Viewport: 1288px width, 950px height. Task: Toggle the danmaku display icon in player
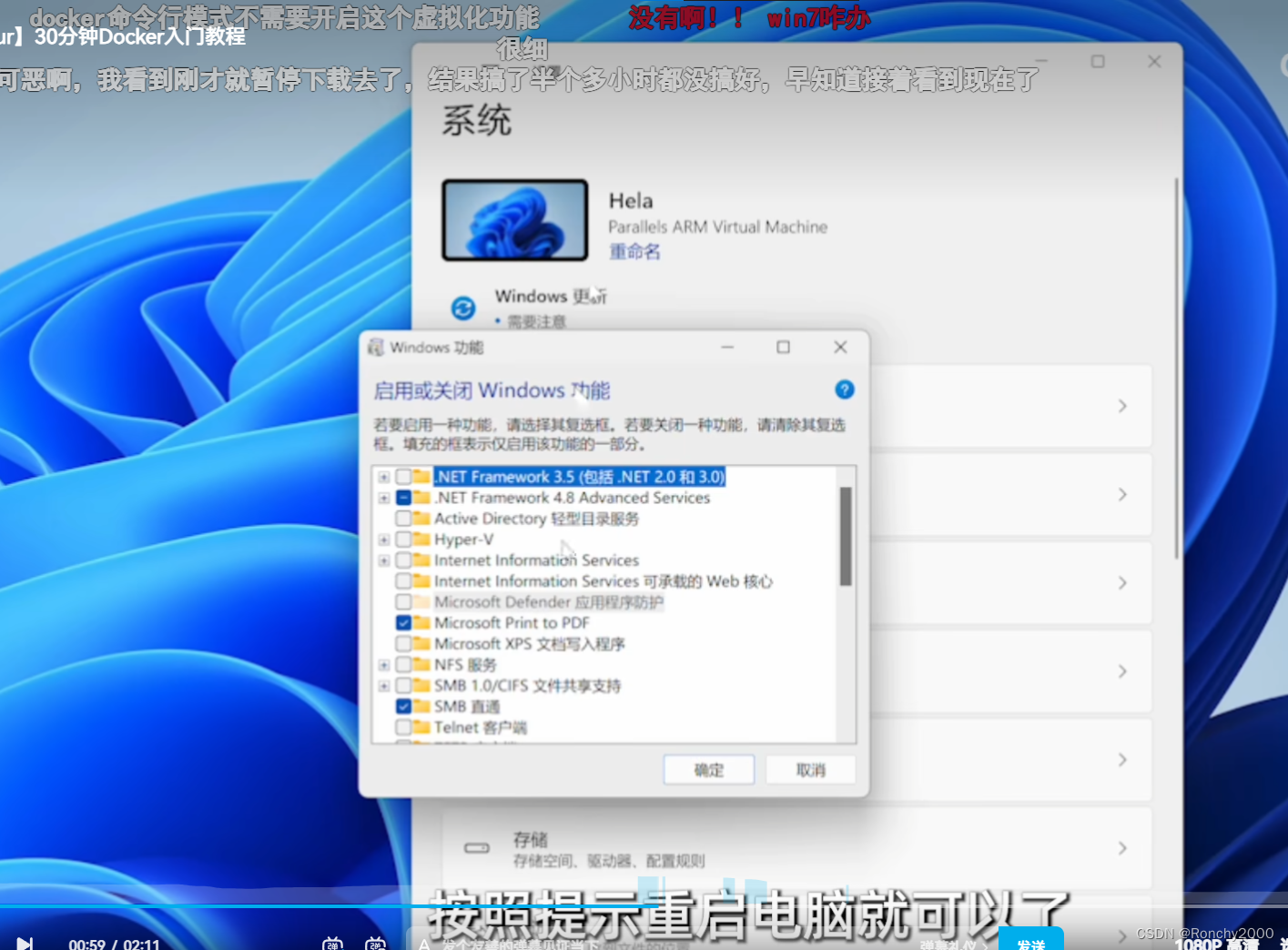(333, 944)
